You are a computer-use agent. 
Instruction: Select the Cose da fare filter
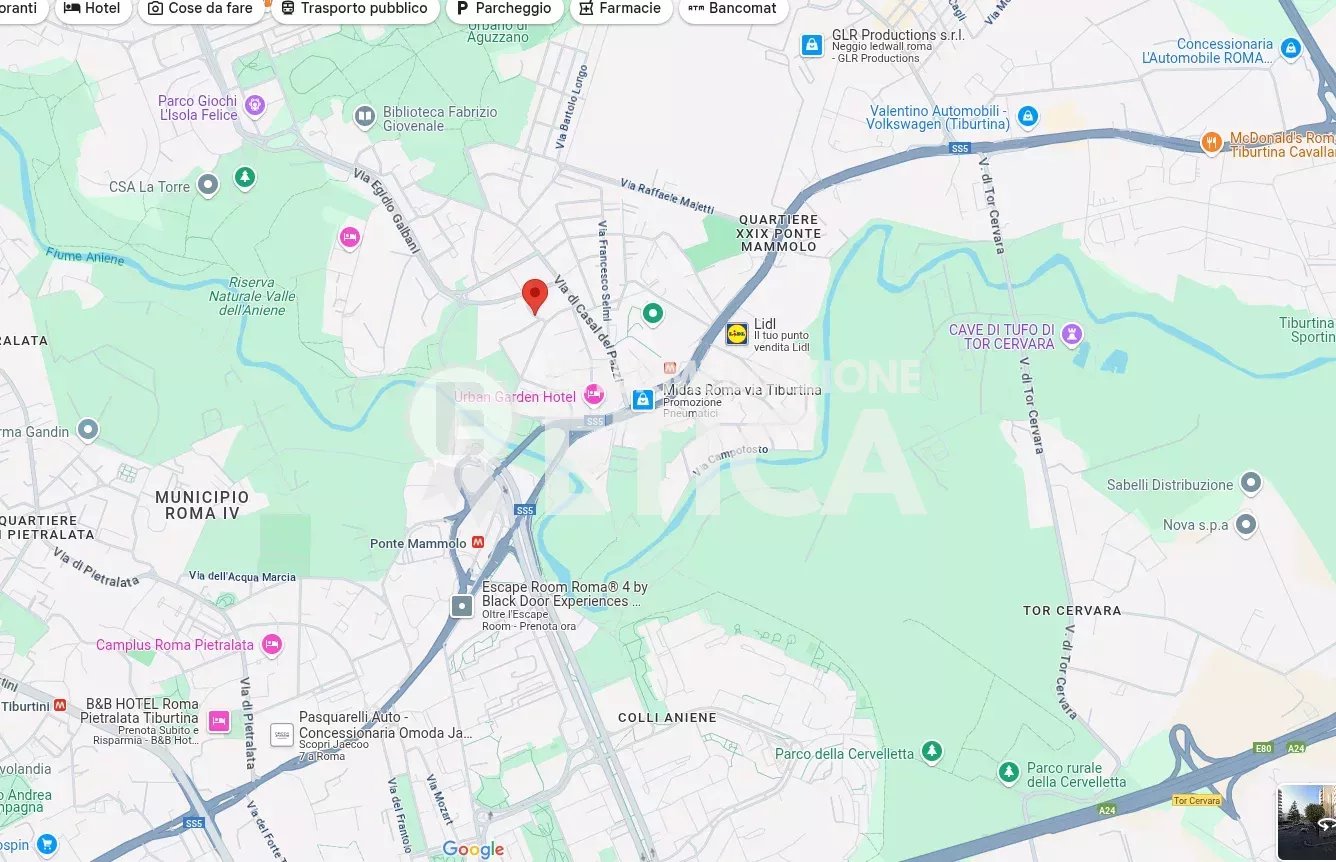(x=200, y=9)
